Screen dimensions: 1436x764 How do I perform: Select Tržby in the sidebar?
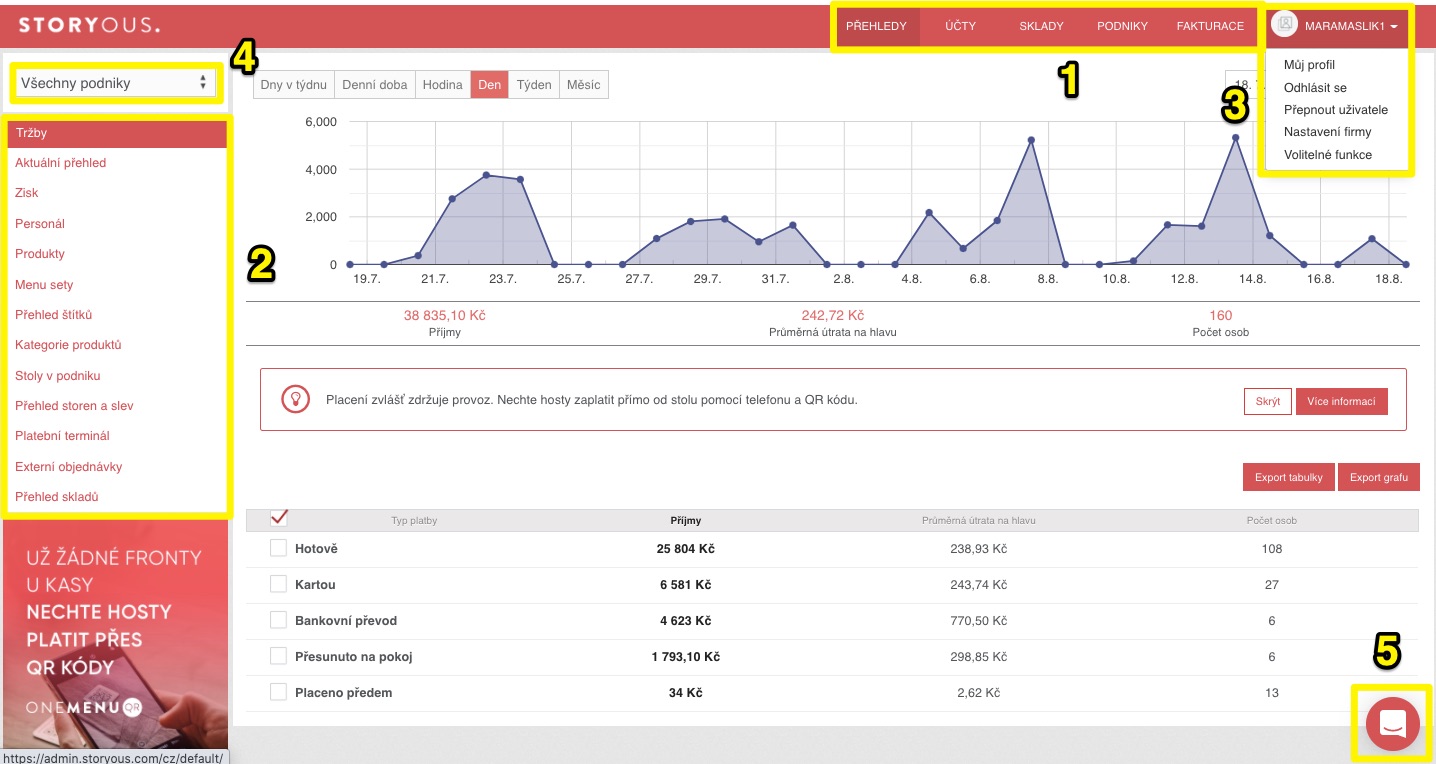click(118, 133)
